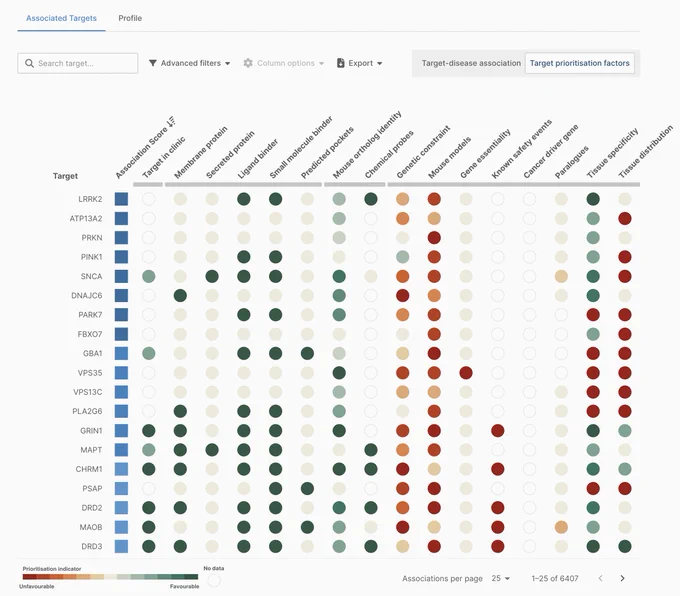Click PLA2G6 Membrane protein green dot

[180, 411]
